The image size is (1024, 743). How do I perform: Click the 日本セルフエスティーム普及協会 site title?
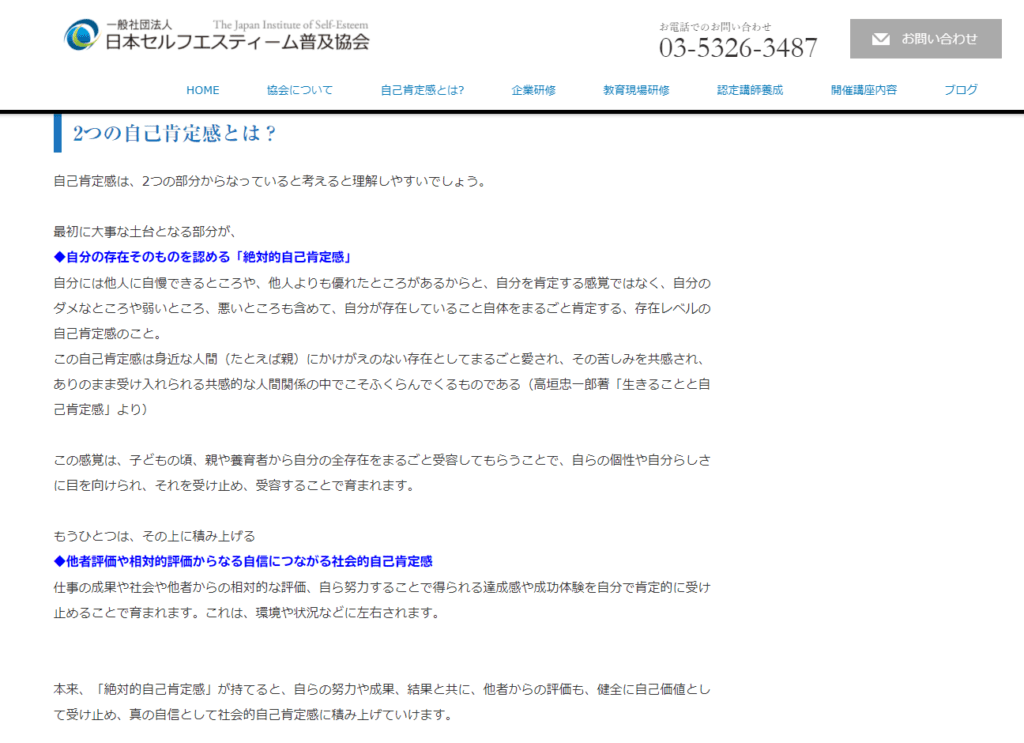click(x=237, y=42)
